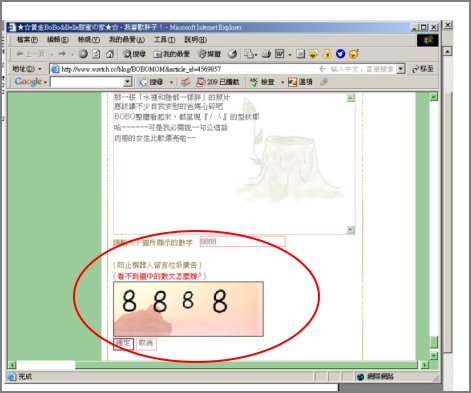Expand the Google search button arrow
This screenshot has width=471, height=393.
(x=172, y=82)
